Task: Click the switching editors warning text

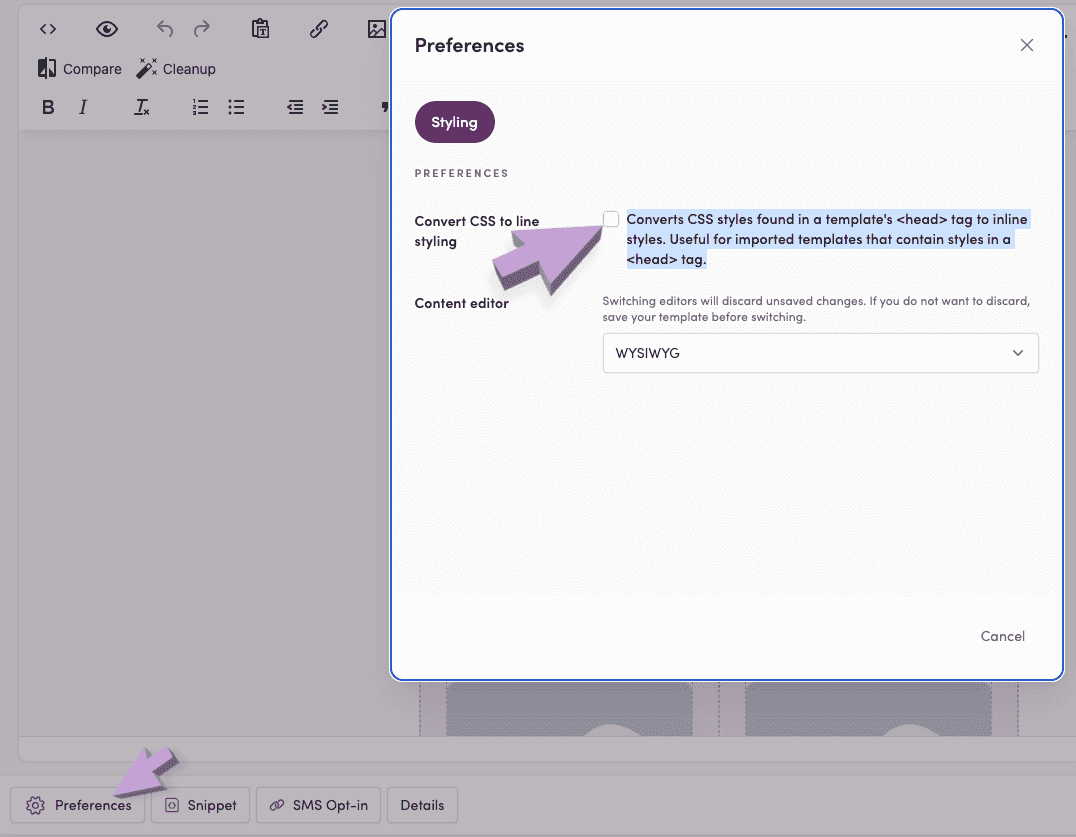Action: pyautogui.click(x=816, y=309)
